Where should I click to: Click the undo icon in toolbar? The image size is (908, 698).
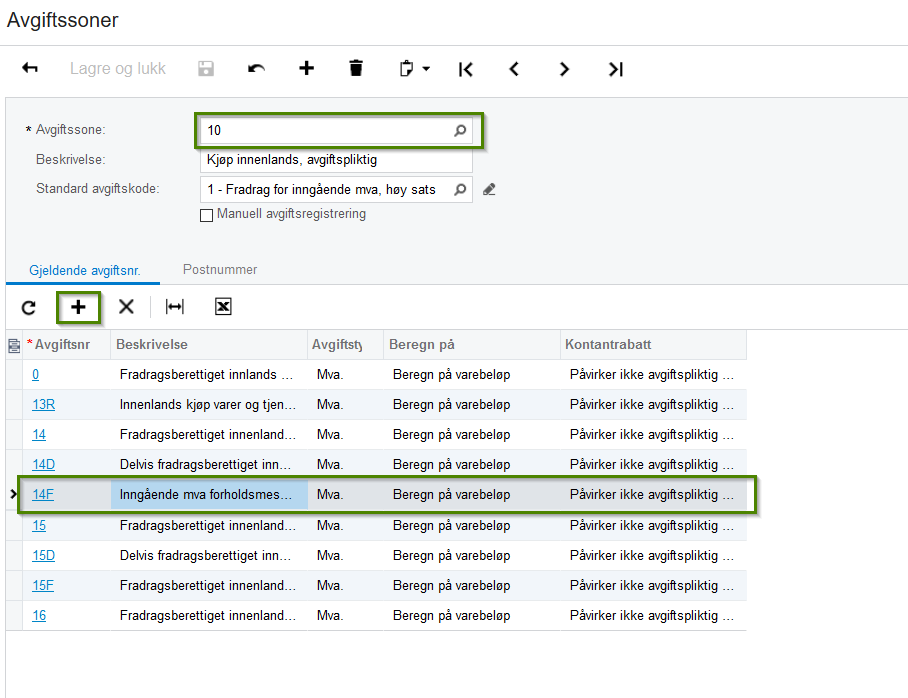point(257,69)
